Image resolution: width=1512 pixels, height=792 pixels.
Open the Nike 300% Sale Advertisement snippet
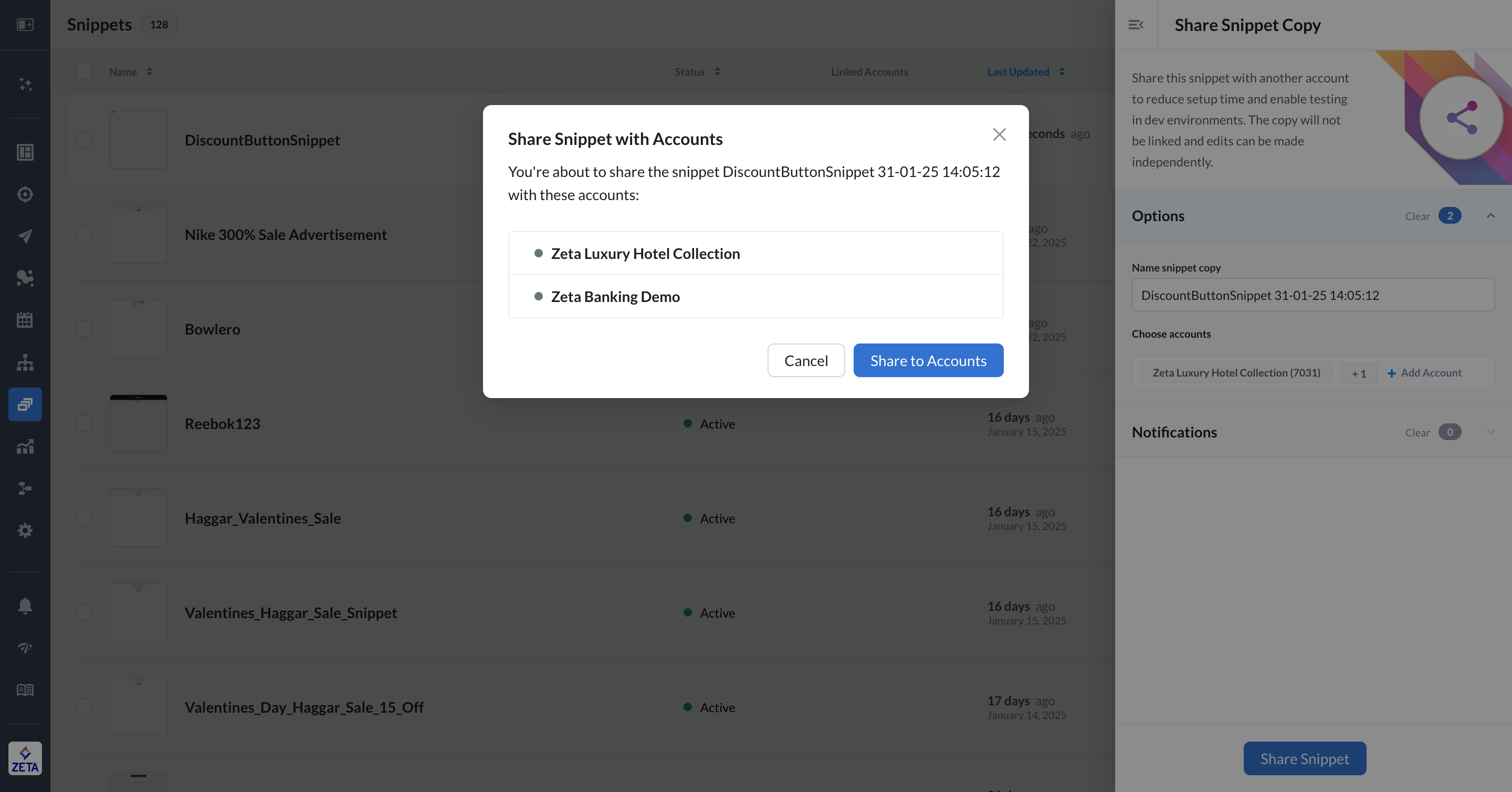pyautogui.click(x=285, y=235)
